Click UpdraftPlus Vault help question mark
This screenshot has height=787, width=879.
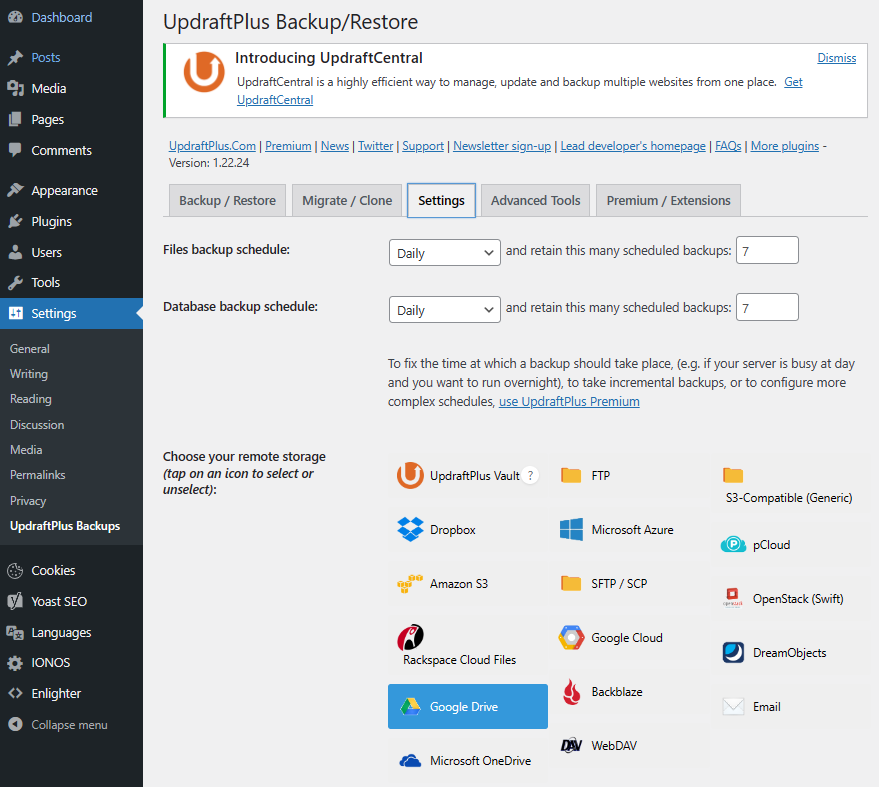pos(531,476)
